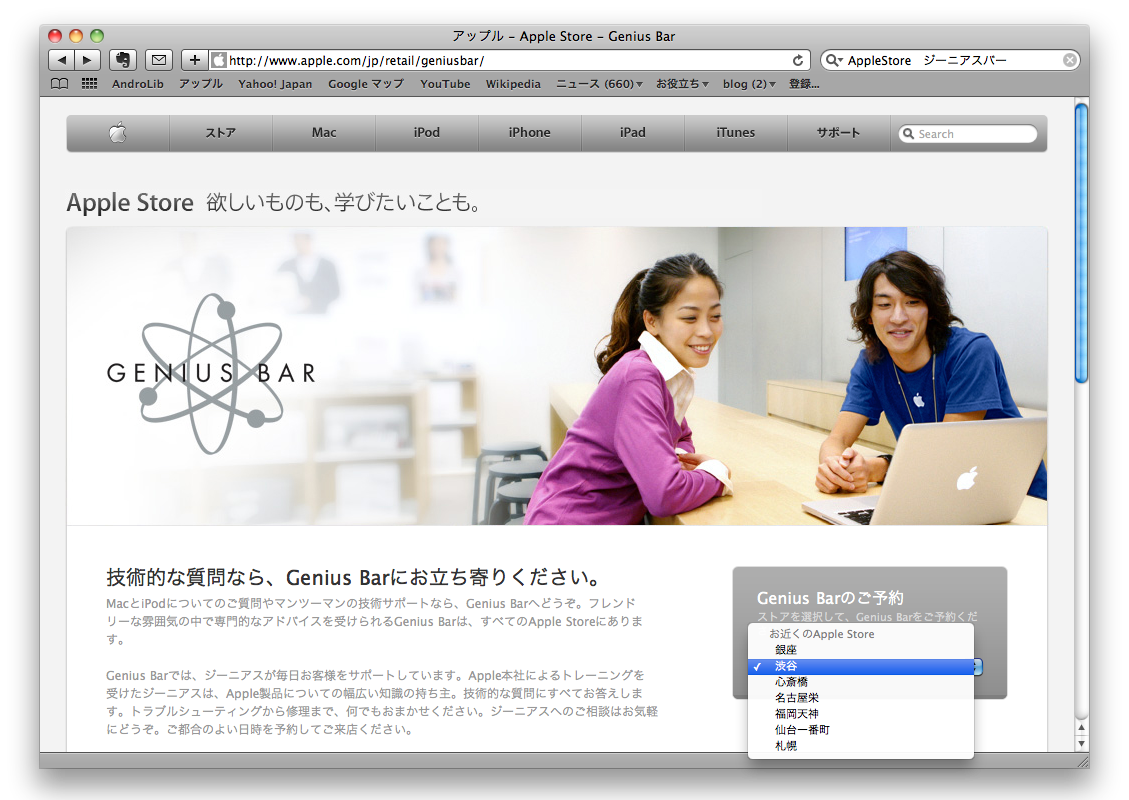Click the URL address bar
This screenshot has width=1129, height=800.
pos(508,60)
